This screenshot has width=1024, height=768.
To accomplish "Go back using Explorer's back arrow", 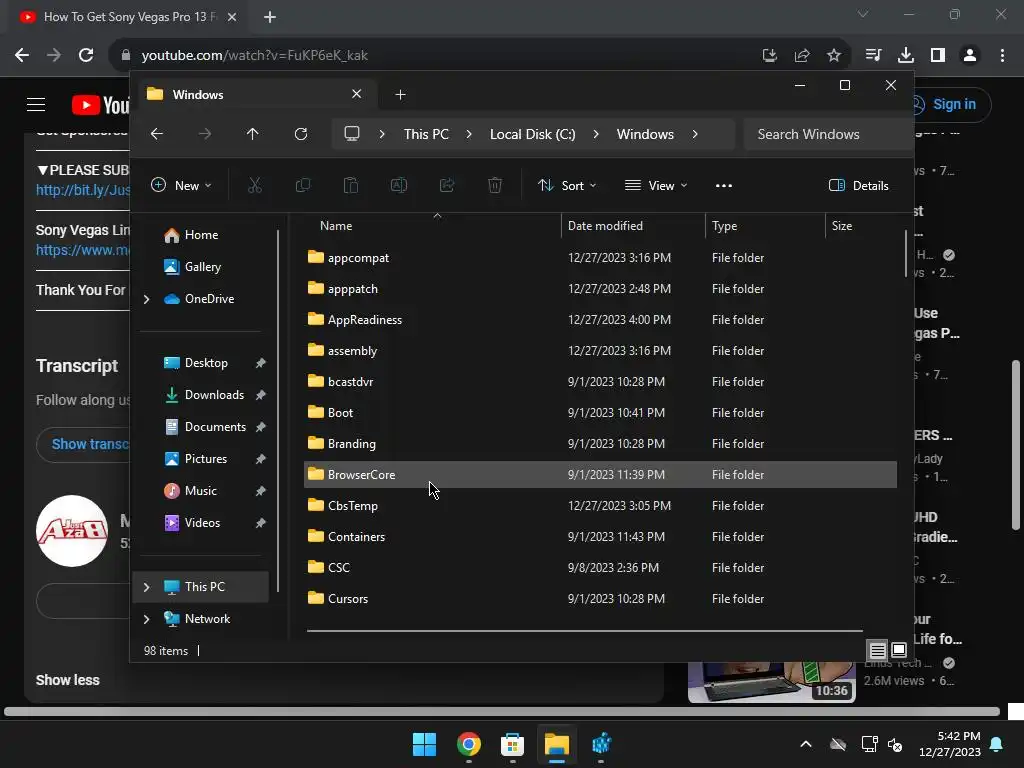I will click(x=157, y=134).
